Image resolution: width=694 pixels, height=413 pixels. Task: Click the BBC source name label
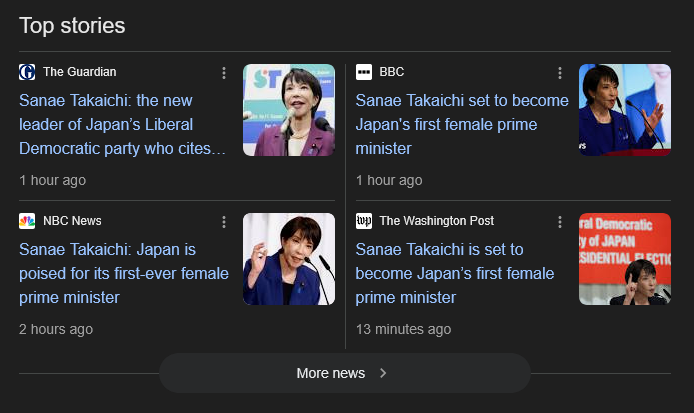pos(392,72)
